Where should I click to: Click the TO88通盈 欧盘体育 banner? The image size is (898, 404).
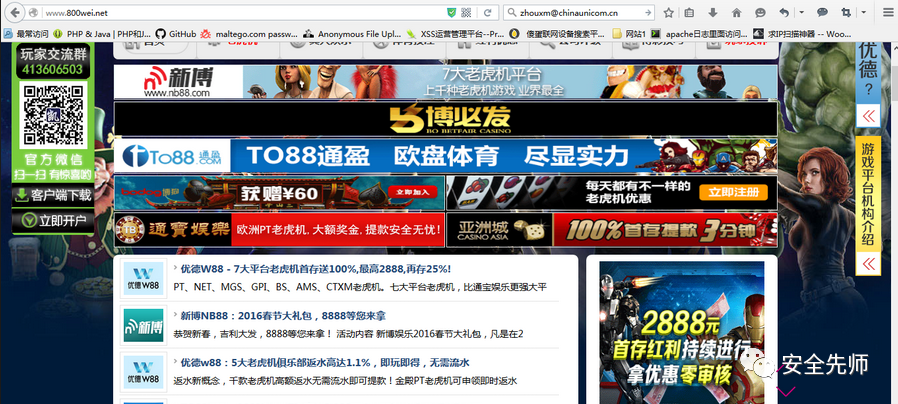(446, 156)
